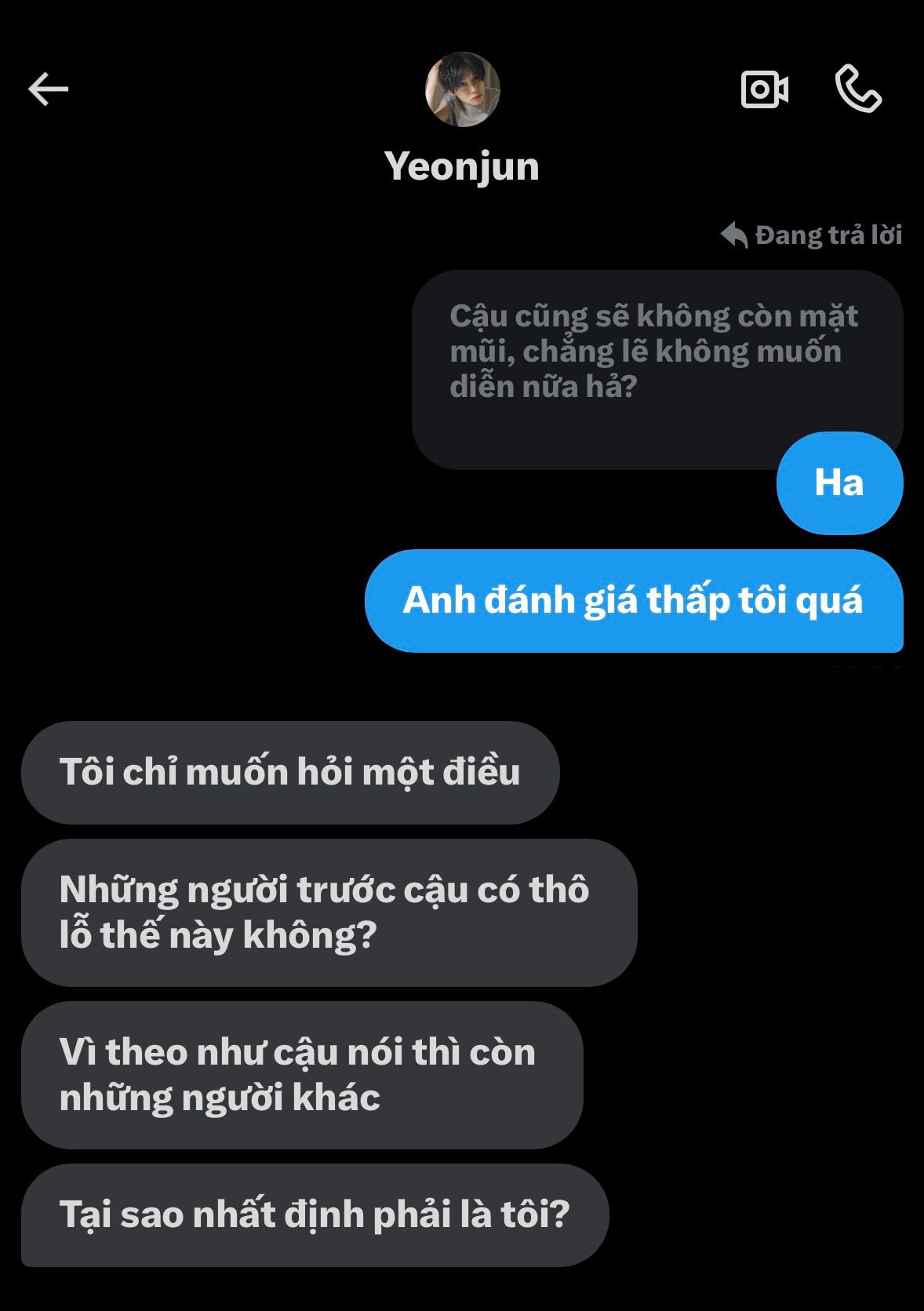Open the quoted message 'Cậu cũng sẽ không còn mặt mũi'
Viewport: 924px width, 1311px height.
click(x=657, y=369)
